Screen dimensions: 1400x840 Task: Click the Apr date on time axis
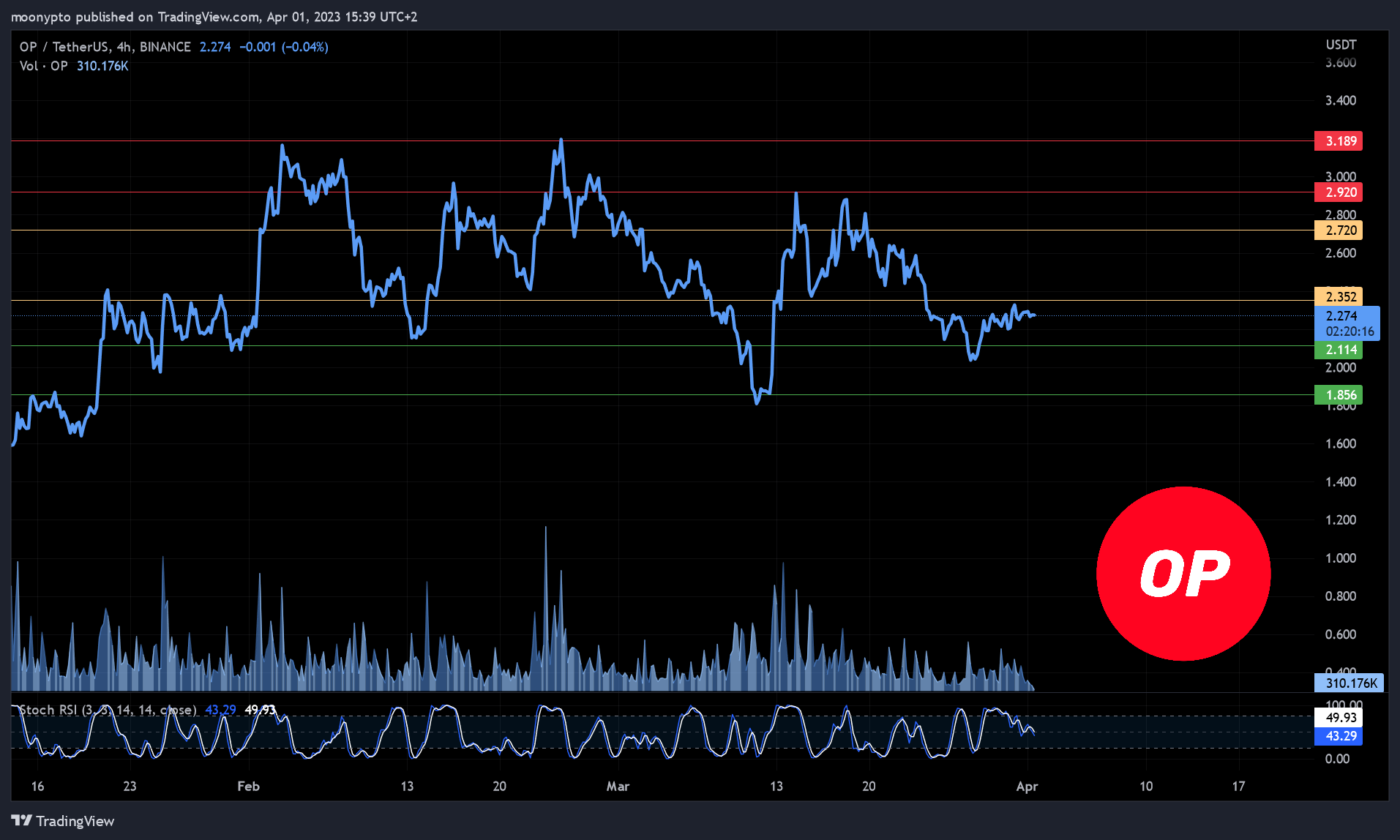pyautogui.click(x=1027, y=786)
